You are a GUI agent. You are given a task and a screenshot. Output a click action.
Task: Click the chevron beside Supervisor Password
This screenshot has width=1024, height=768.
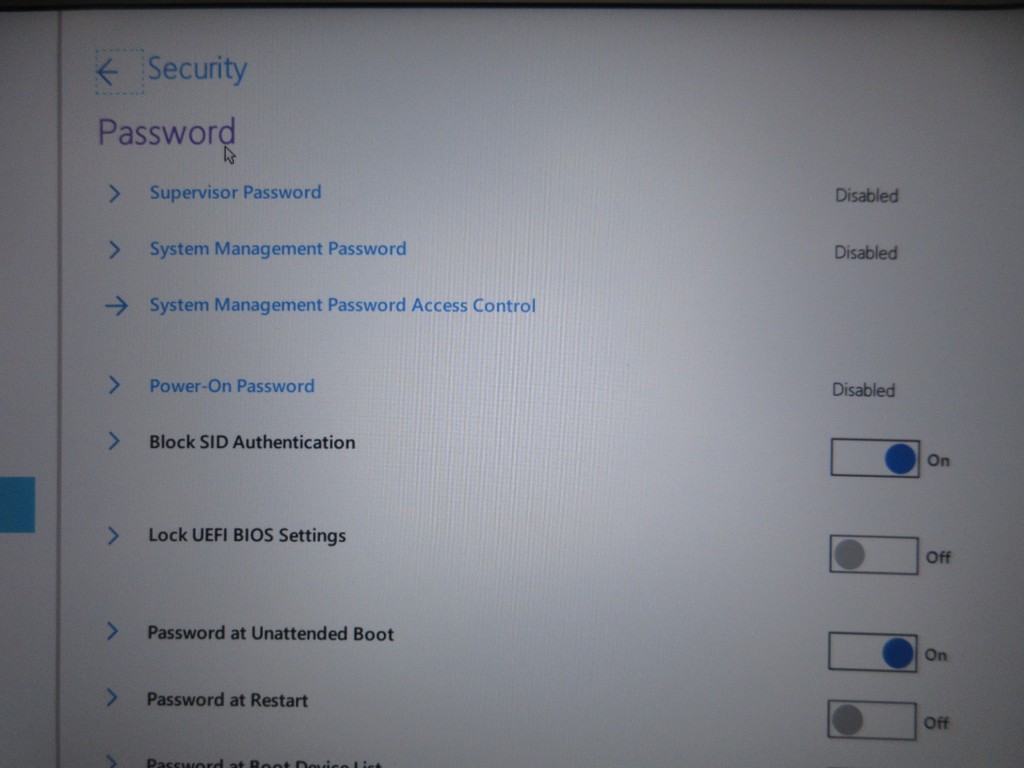pyautogui.click(x=114, y=193)
